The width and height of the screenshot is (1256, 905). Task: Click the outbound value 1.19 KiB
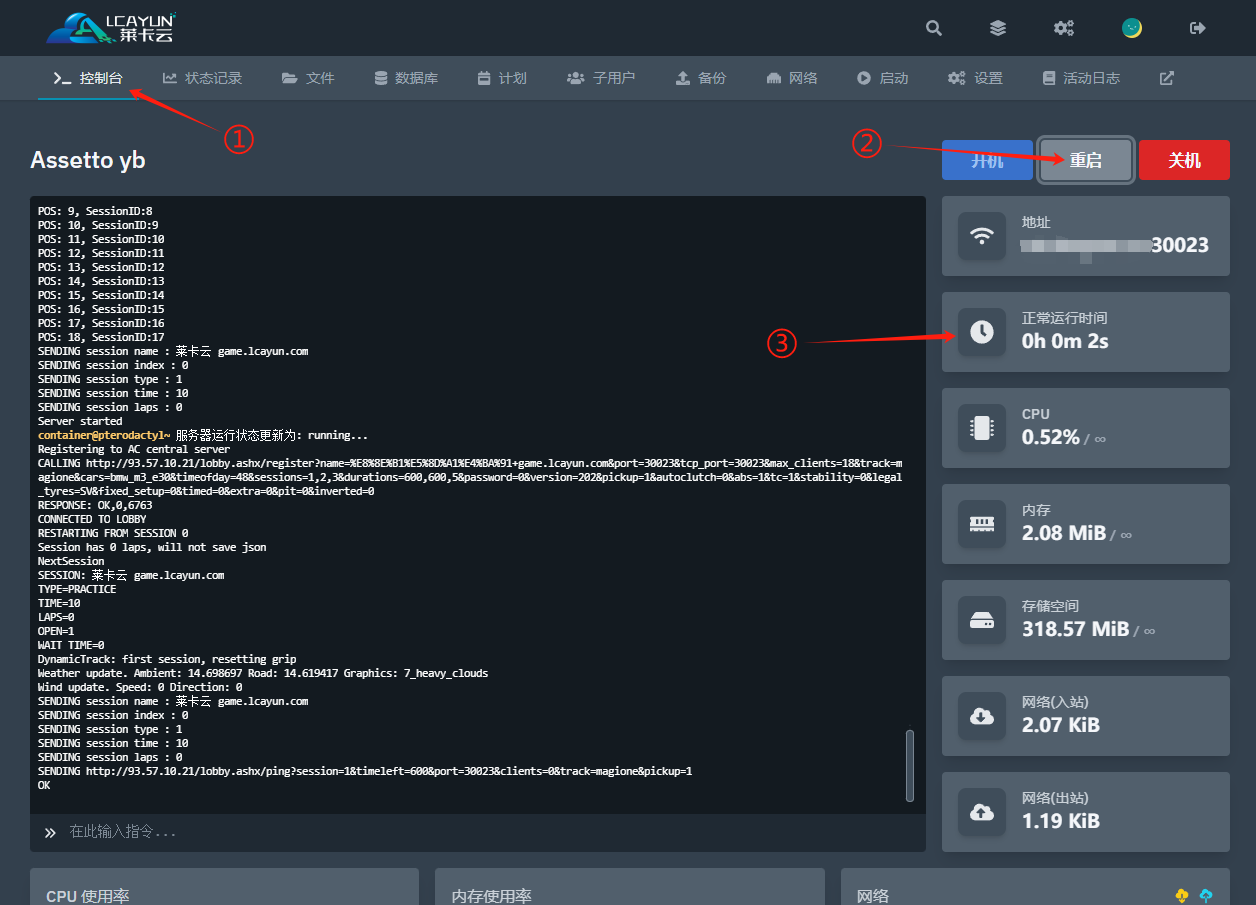pos(1061,821)
